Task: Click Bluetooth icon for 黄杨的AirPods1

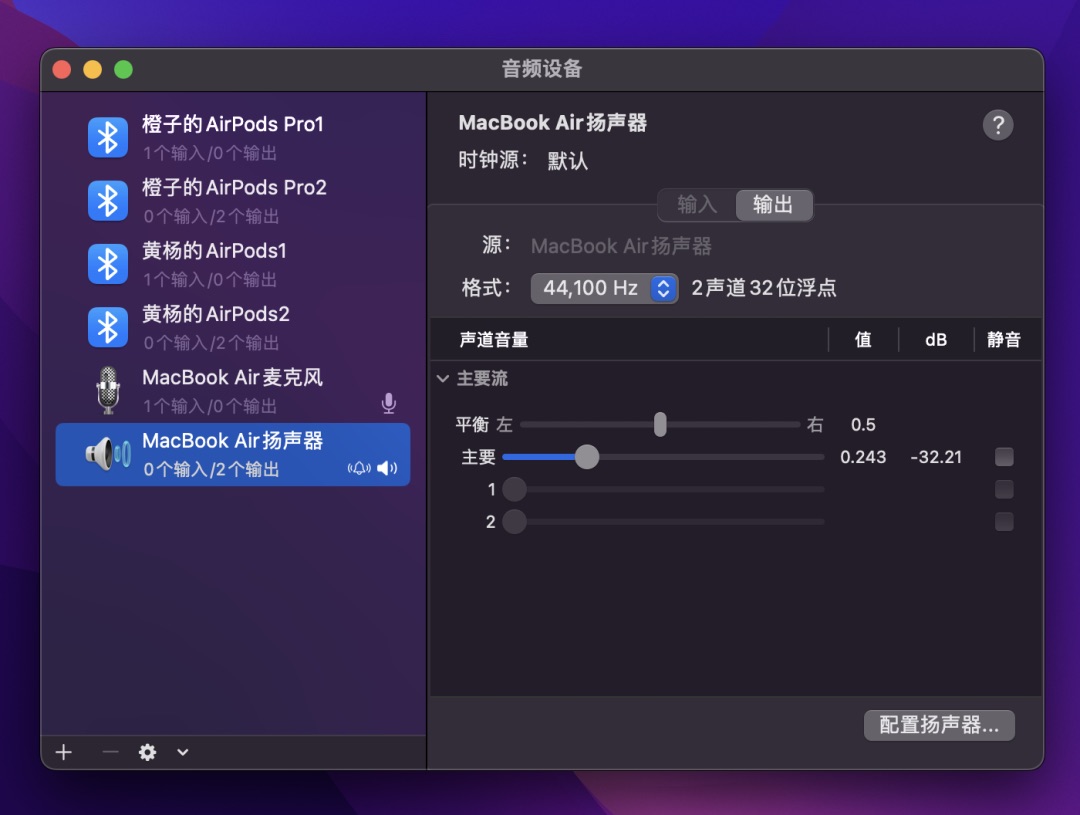Action: point(107,265)
